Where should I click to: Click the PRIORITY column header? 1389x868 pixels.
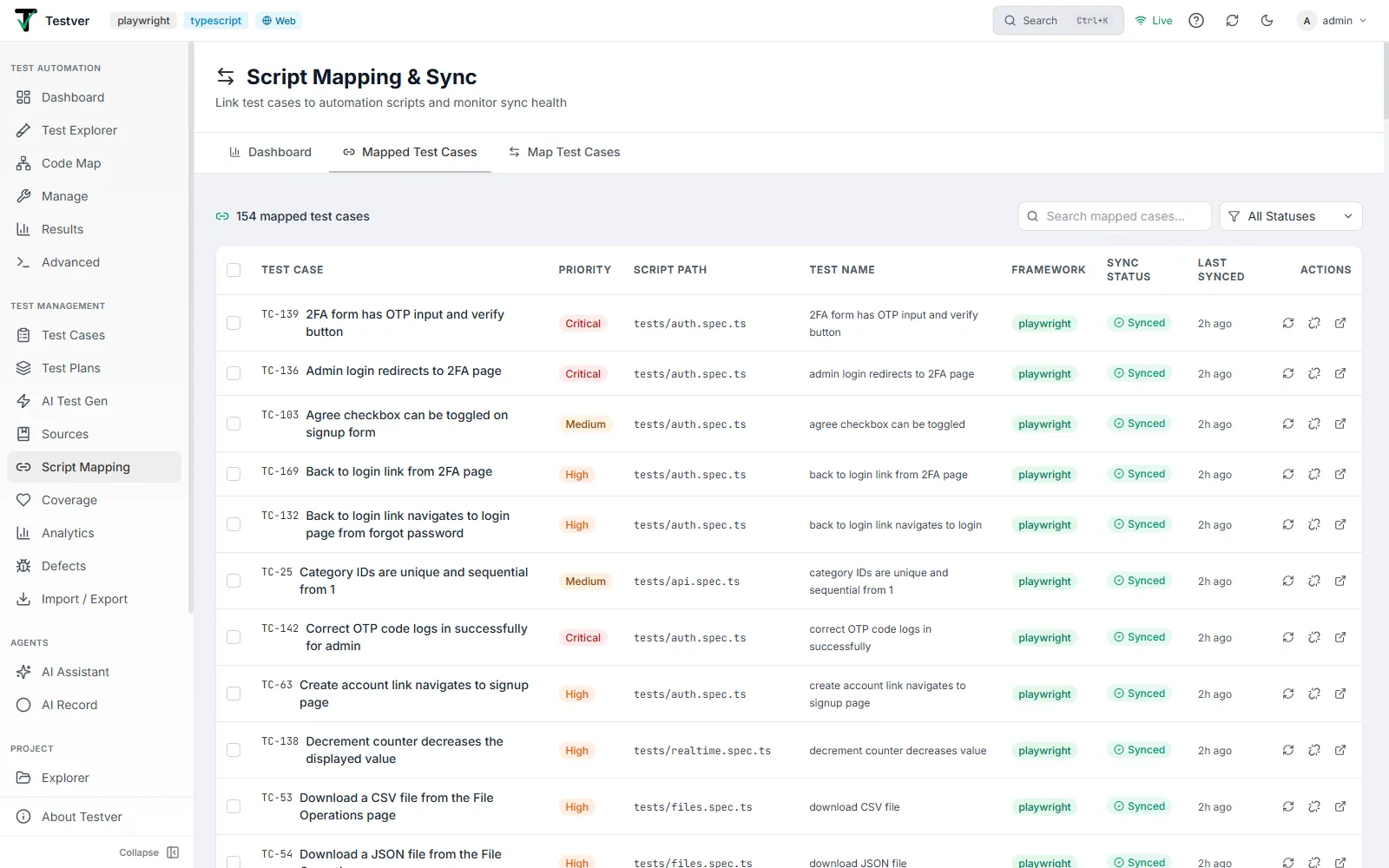click(585, 270)
